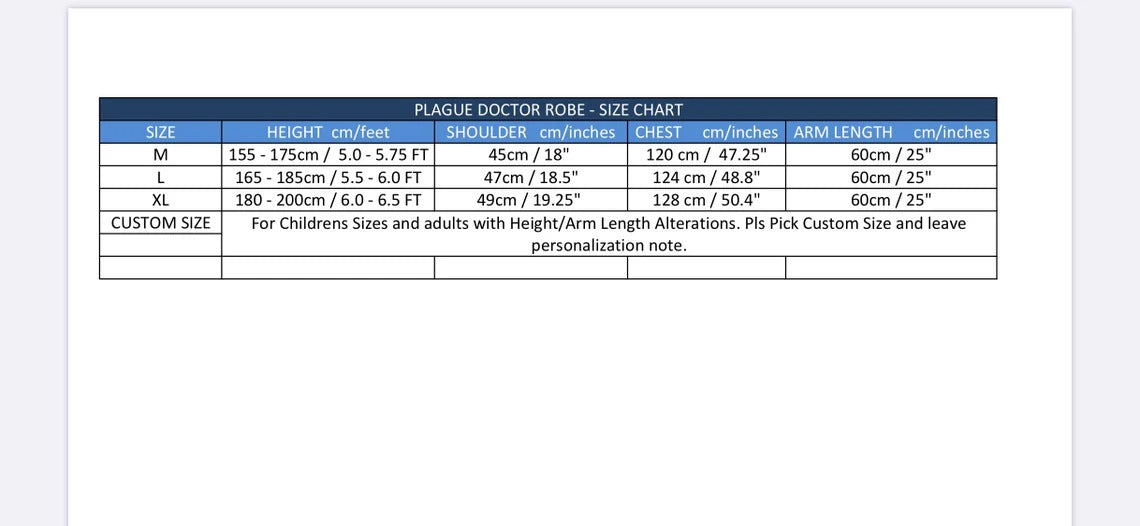Select the 124 cm / 48.8" chest cell

[706, 178]
